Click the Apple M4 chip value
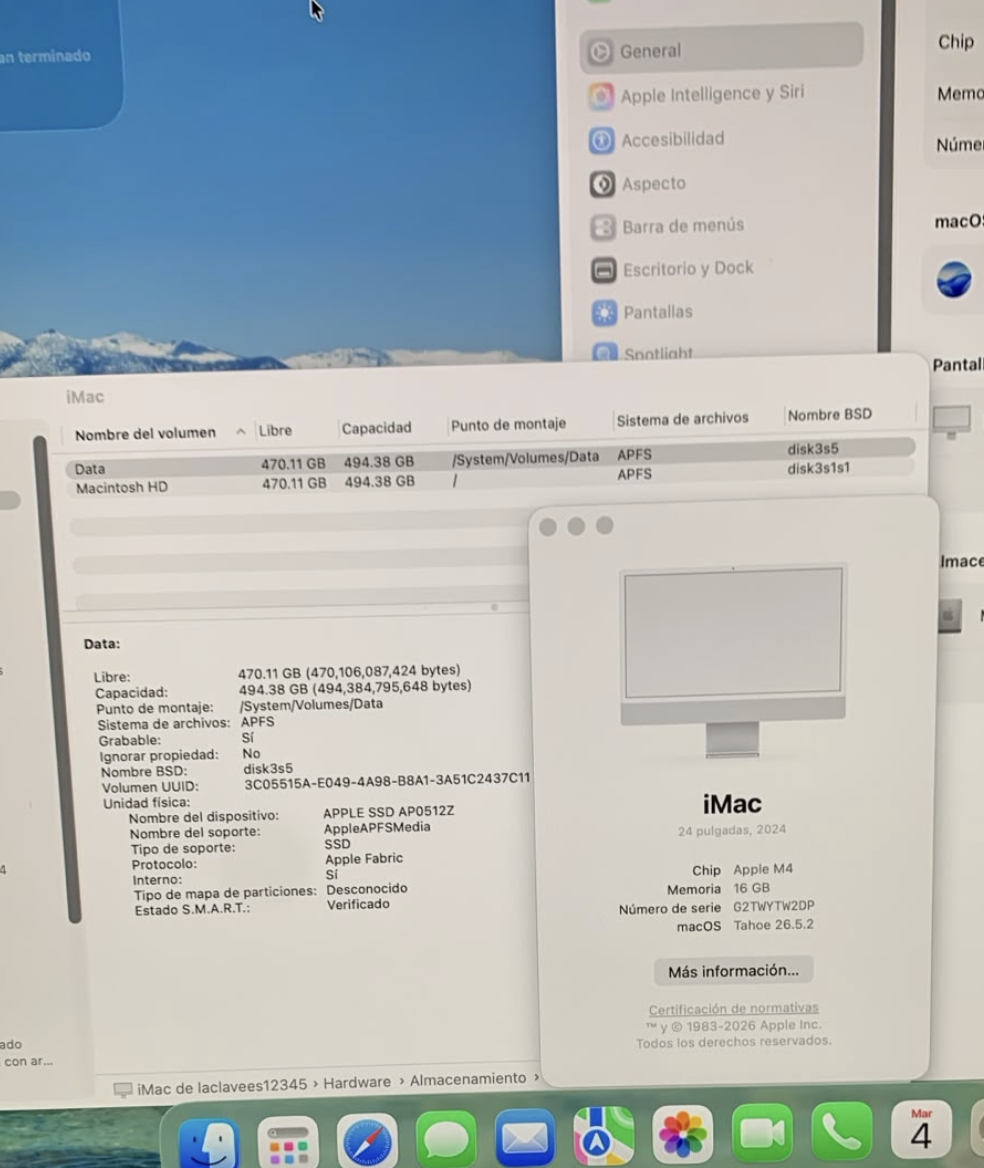The image size is (984, 1168). pos(763,869)
